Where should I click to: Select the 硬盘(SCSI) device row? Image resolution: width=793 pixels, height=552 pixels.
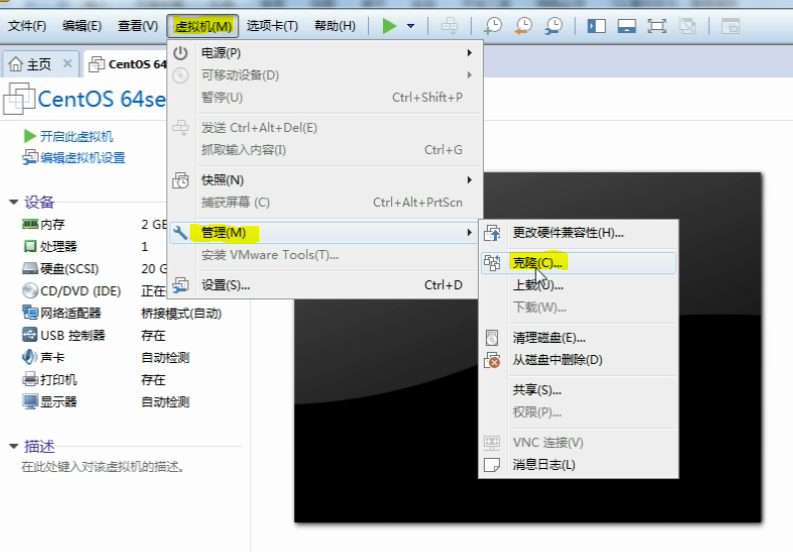coord(95,269)
